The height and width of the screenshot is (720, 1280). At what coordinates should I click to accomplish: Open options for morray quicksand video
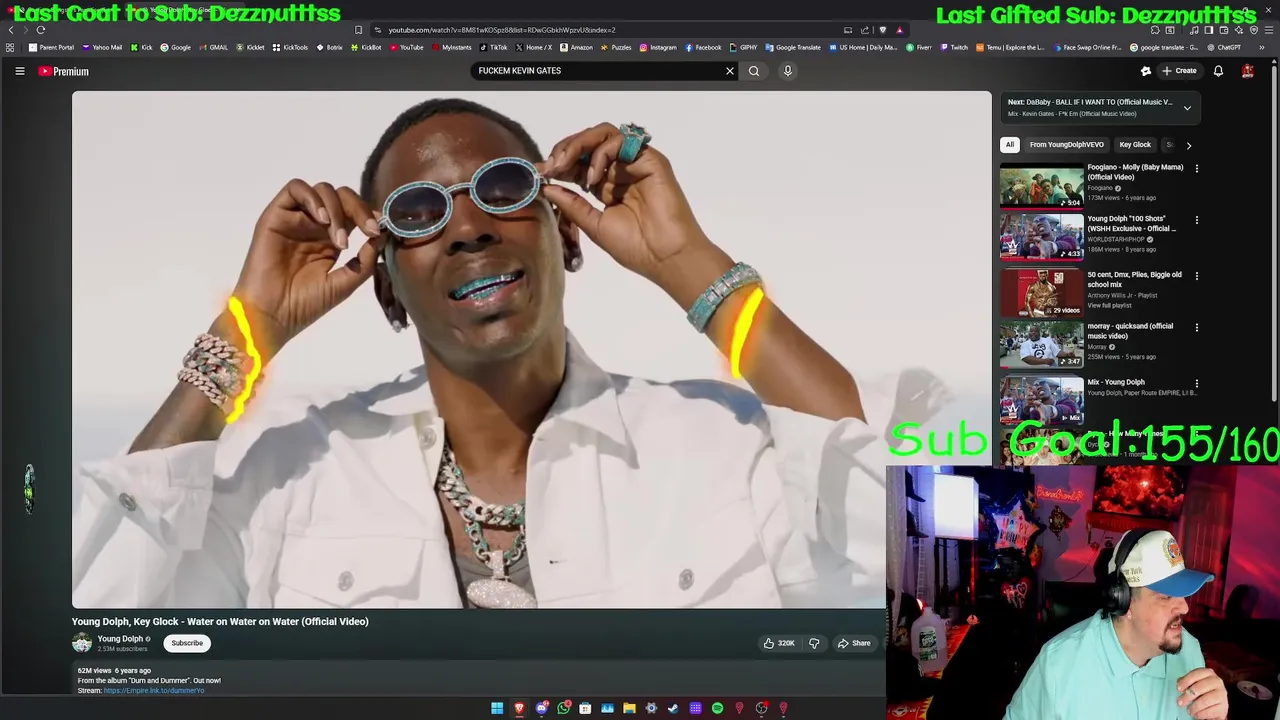point(1196,328)
